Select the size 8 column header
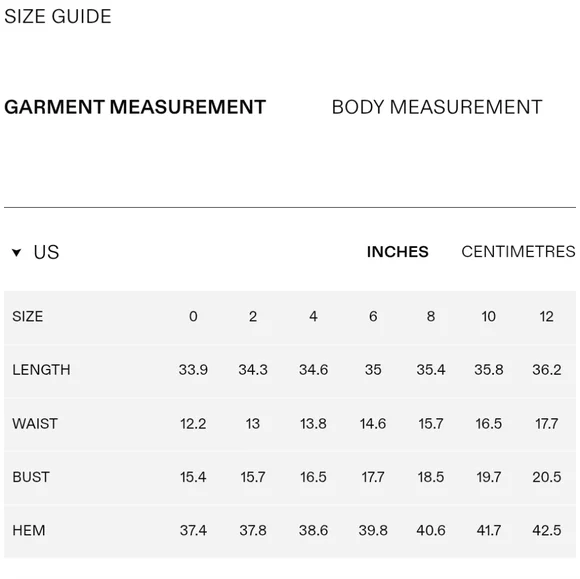This screenshot has width=580, height=579. 431,317
